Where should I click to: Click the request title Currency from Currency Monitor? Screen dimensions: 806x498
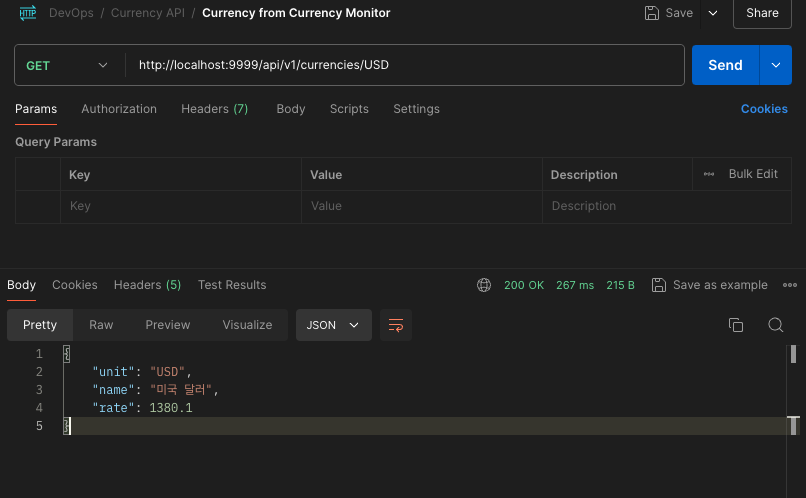296,13
